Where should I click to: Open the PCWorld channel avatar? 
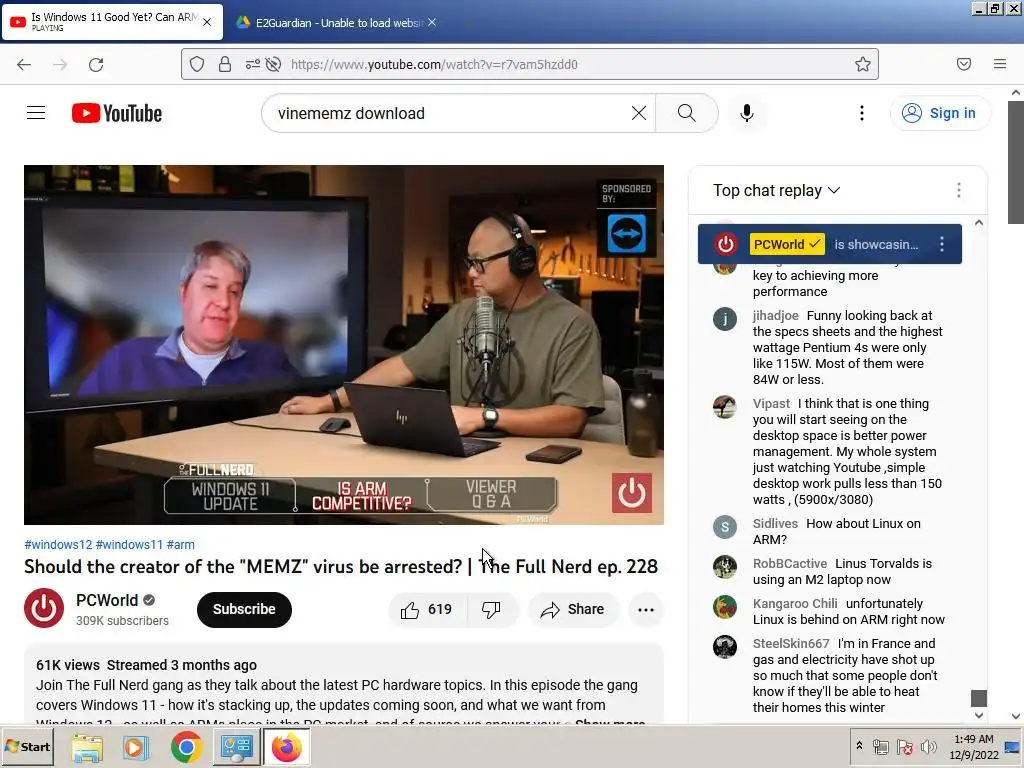(44, 609)
